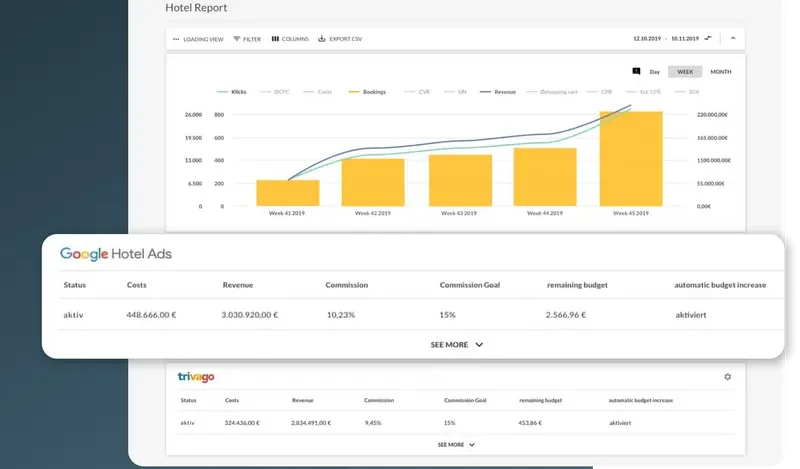Open trivago settings gear icon
Image resolution: width=800 pixels, height=469 pixels.
728,377
